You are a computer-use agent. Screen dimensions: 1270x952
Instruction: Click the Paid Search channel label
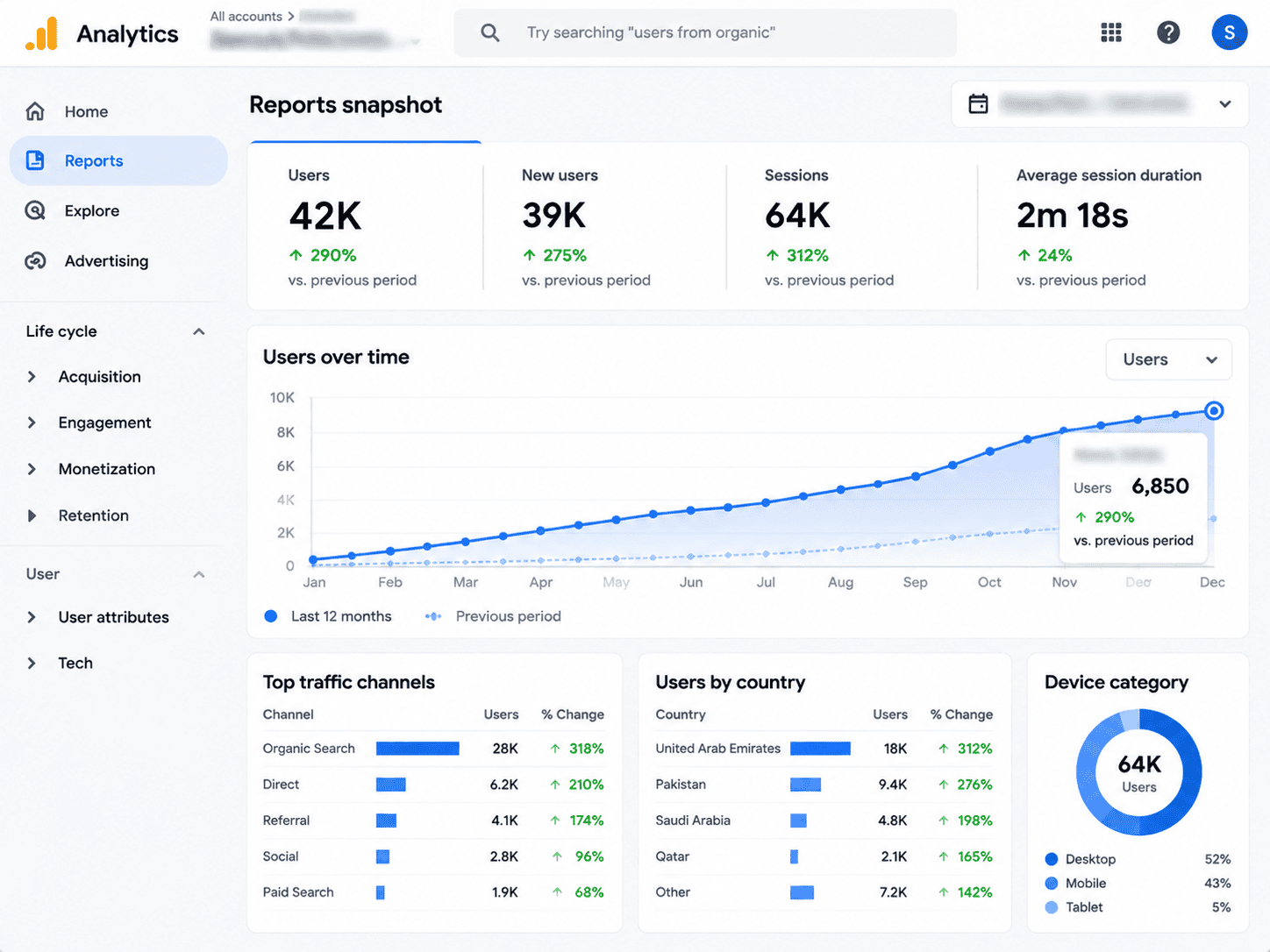tap(298, 892)
